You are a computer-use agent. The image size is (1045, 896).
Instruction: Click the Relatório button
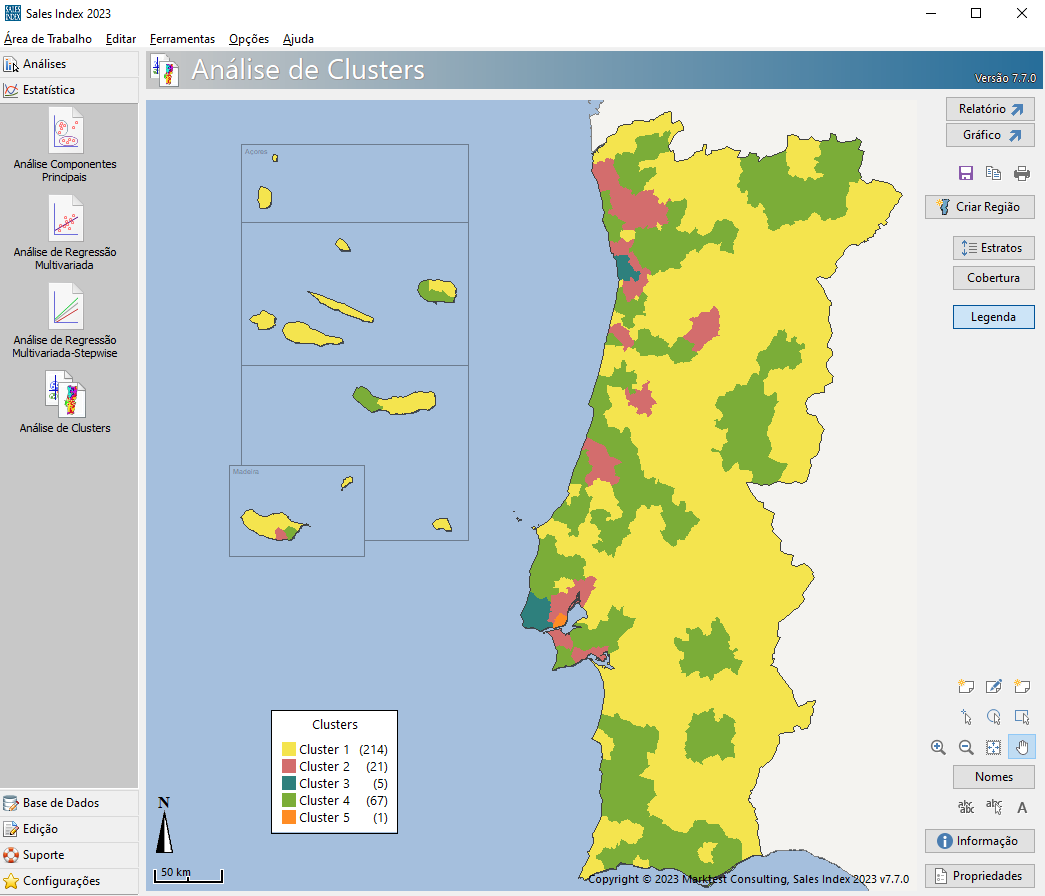point(990,109)
